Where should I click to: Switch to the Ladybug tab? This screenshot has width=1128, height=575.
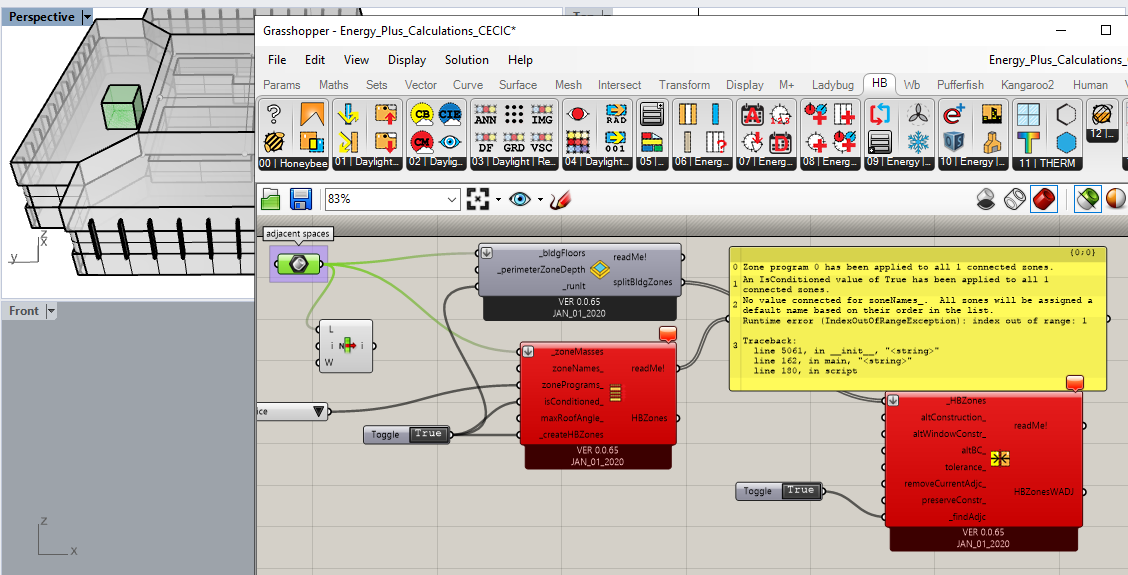(x=833, y=85)
